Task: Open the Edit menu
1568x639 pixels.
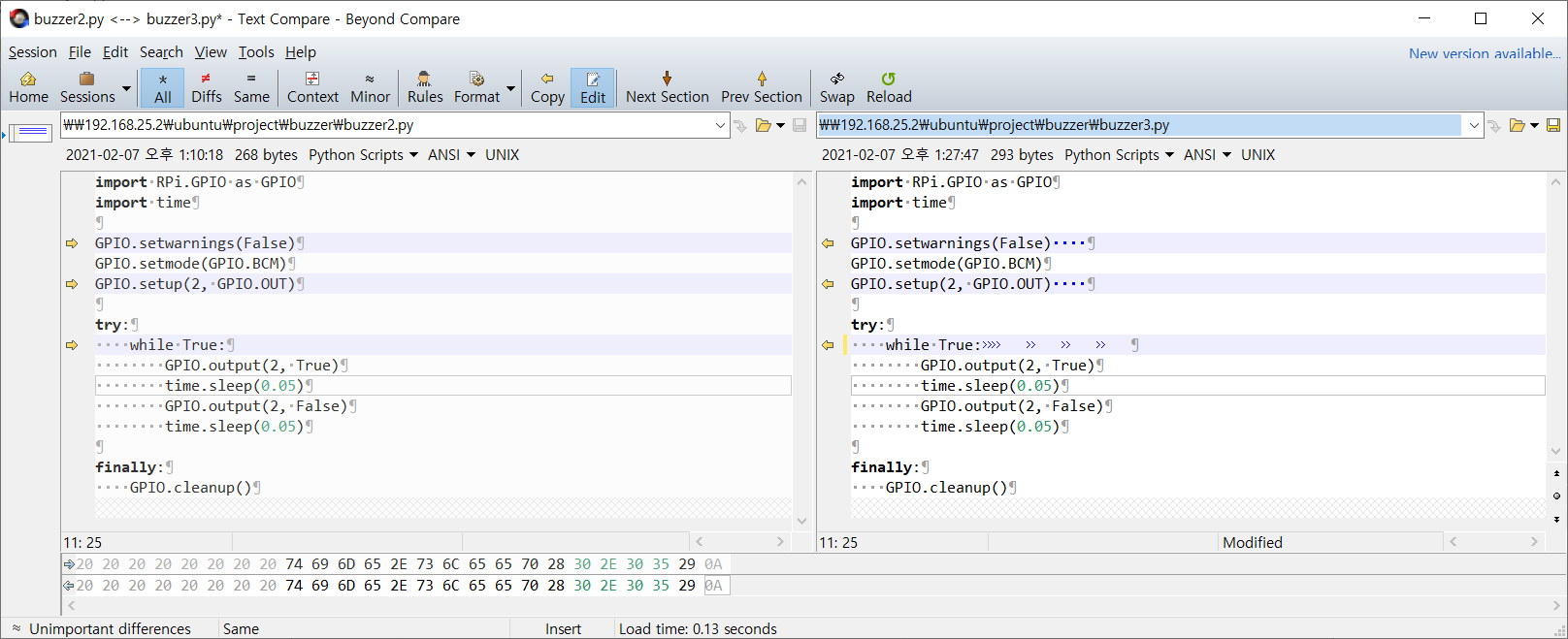Action: 115,52
